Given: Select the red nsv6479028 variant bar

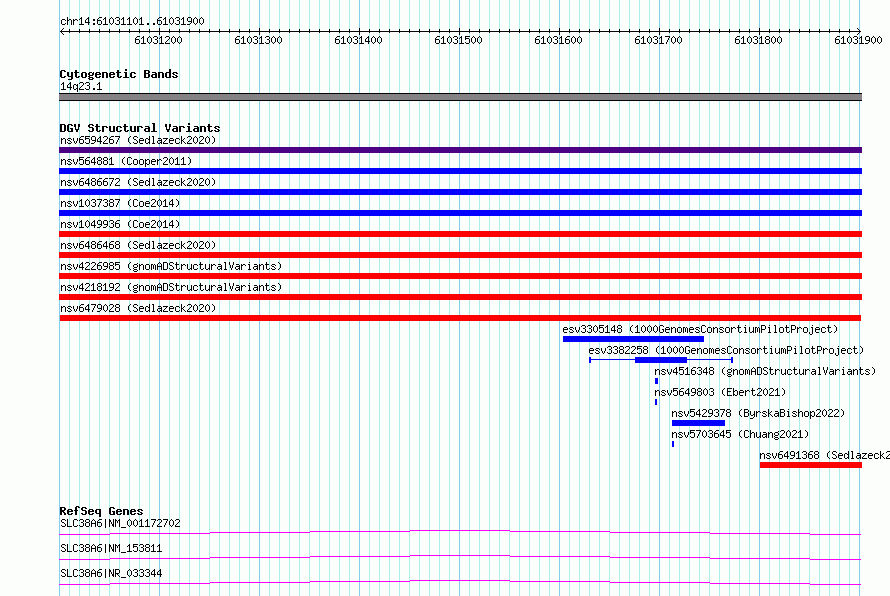Looking at the screenshot, I should 460,318.
